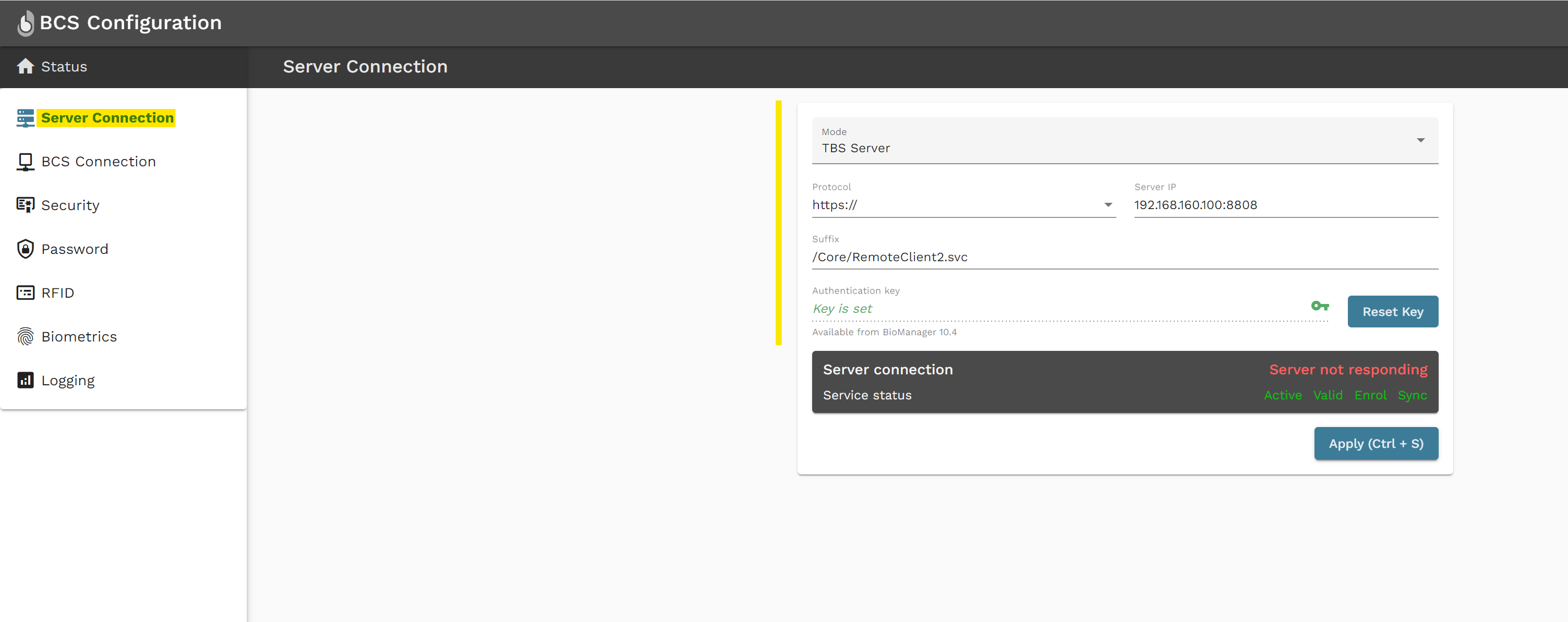Click the green authentication key icon
This screenshot has width=1568, height=622.
(x=1320, y=306)
